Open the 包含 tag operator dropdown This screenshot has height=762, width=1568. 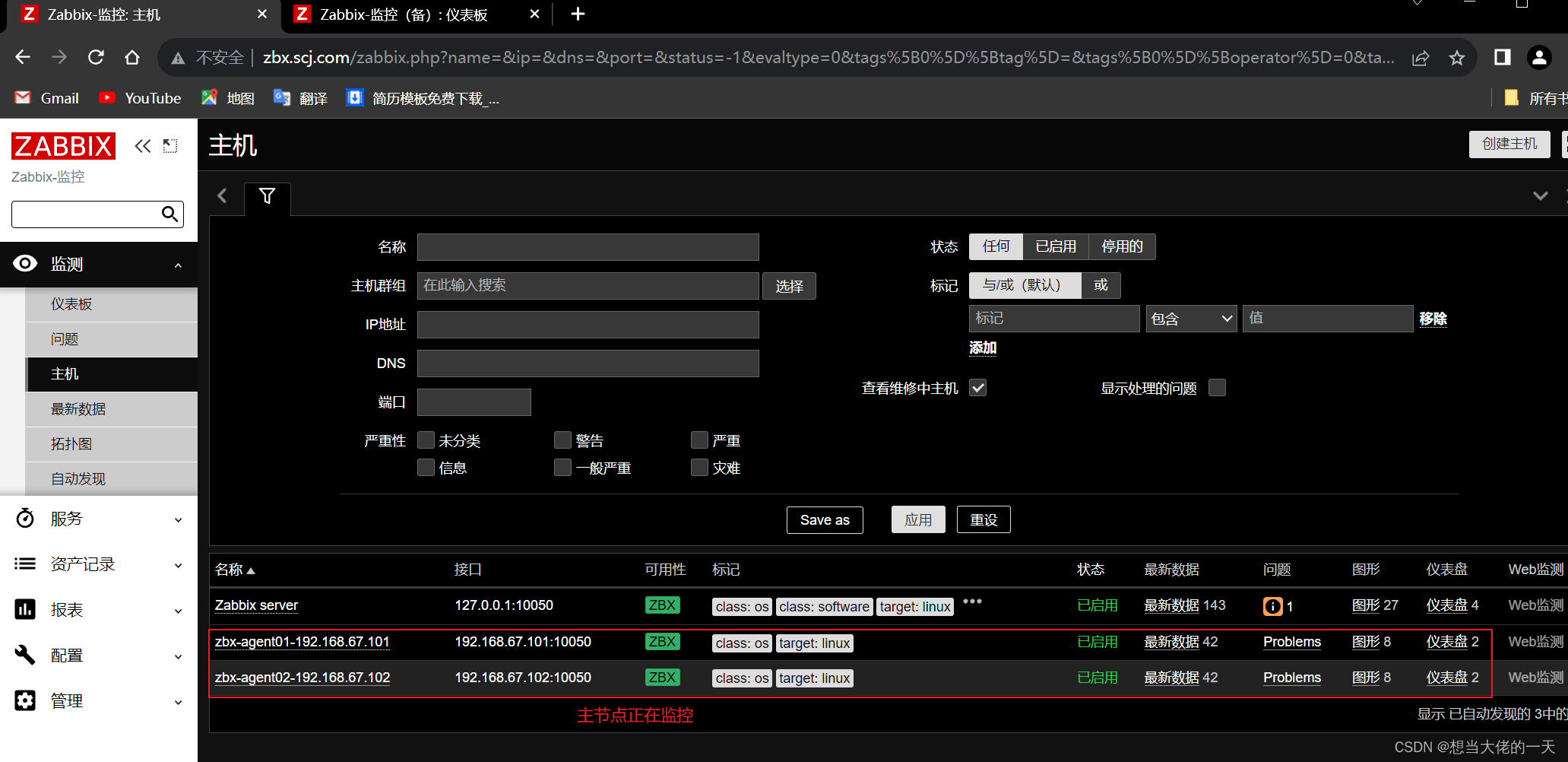pyautogui.click(x=1191, y=319)
